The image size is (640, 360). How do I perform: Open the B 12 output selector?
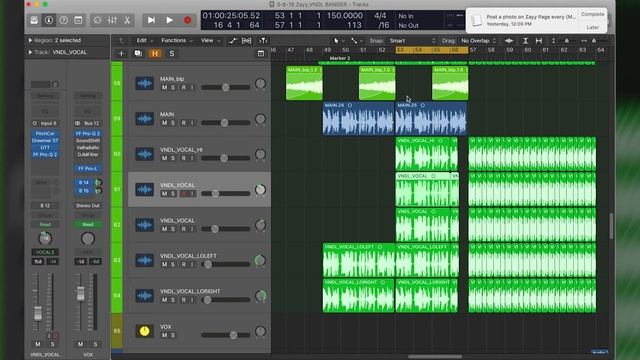click(x=45, y=205)
